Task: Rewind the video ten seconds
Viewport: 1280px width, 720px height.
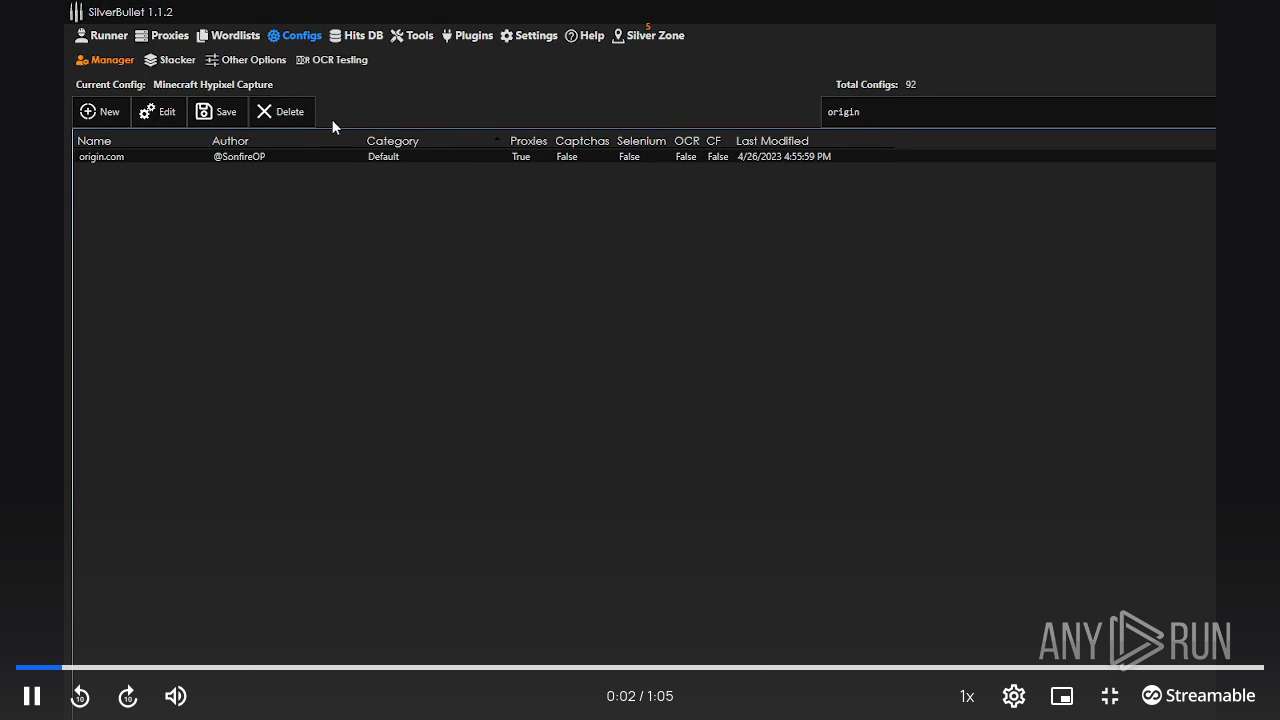Action: (80, 696)
